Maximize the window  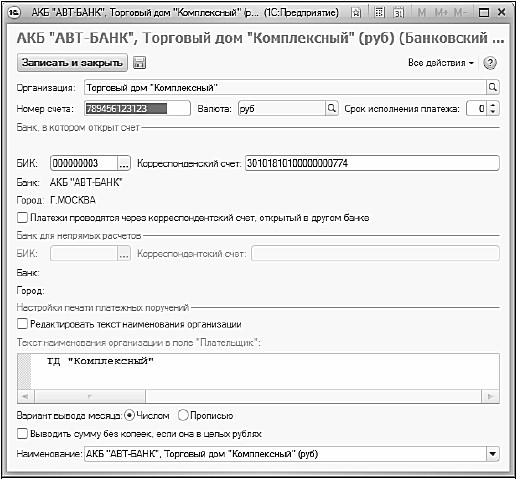484,13
